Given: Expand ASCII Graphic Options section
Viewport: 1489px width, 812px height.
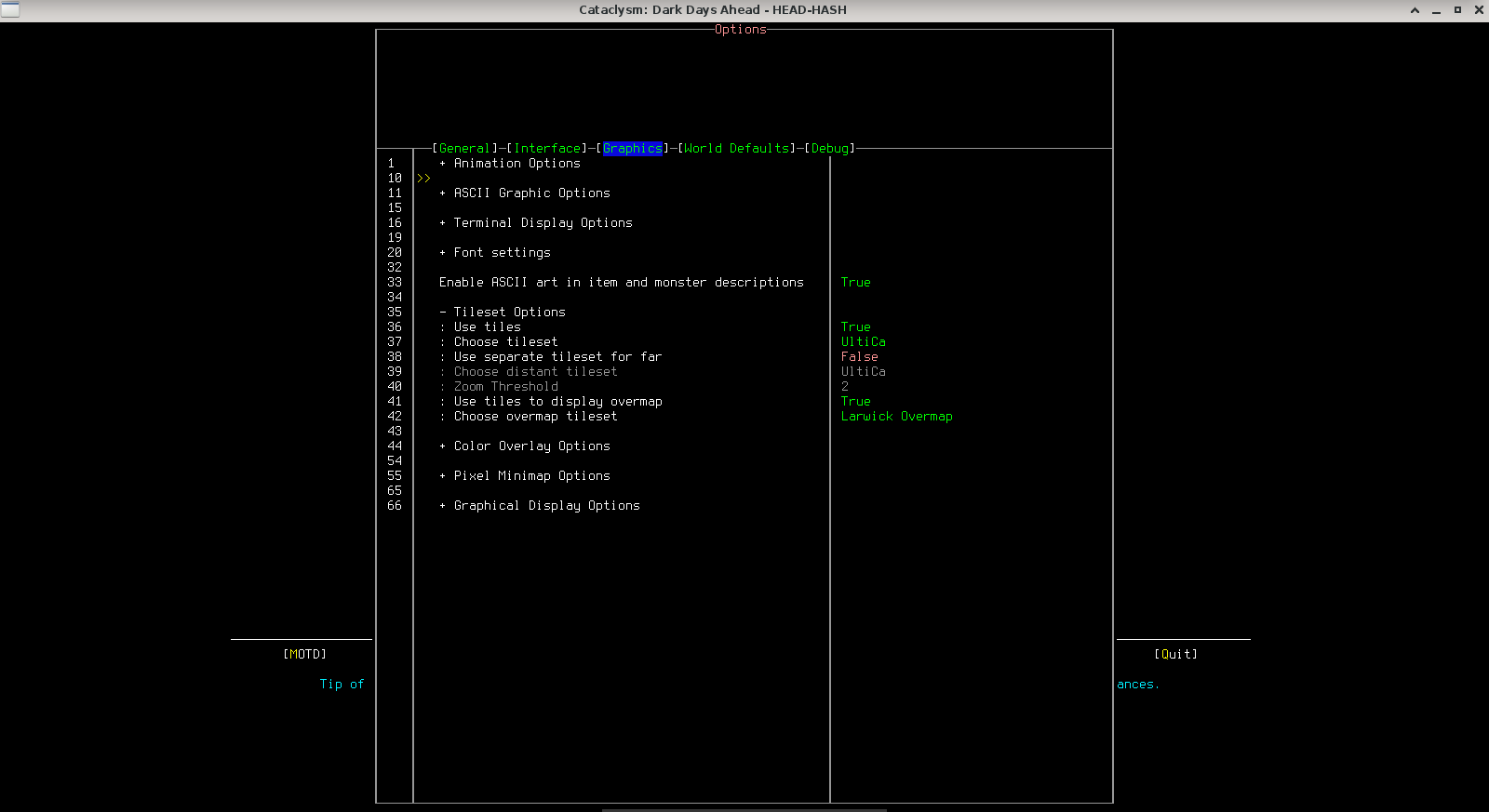Looking at the screenshot, I should [x=530, y=193].
